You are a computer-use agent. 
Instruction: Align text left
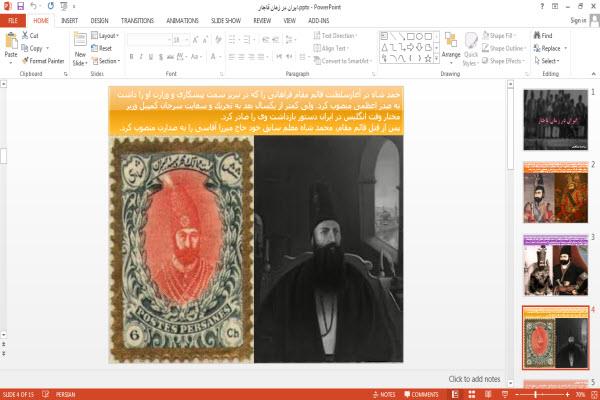point(232,57)
